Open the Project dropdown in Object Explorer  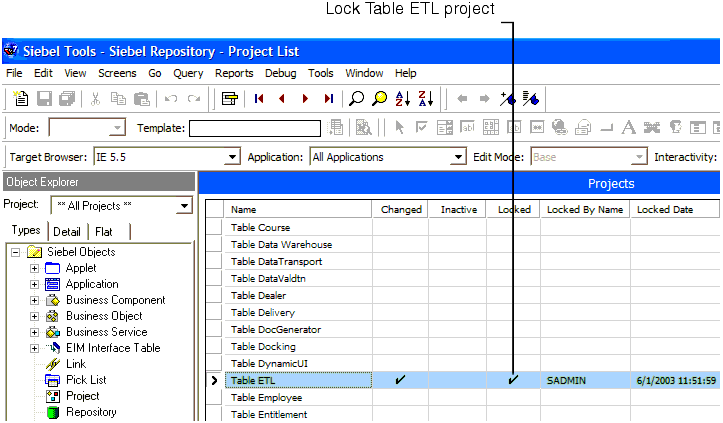coord(184,205)
